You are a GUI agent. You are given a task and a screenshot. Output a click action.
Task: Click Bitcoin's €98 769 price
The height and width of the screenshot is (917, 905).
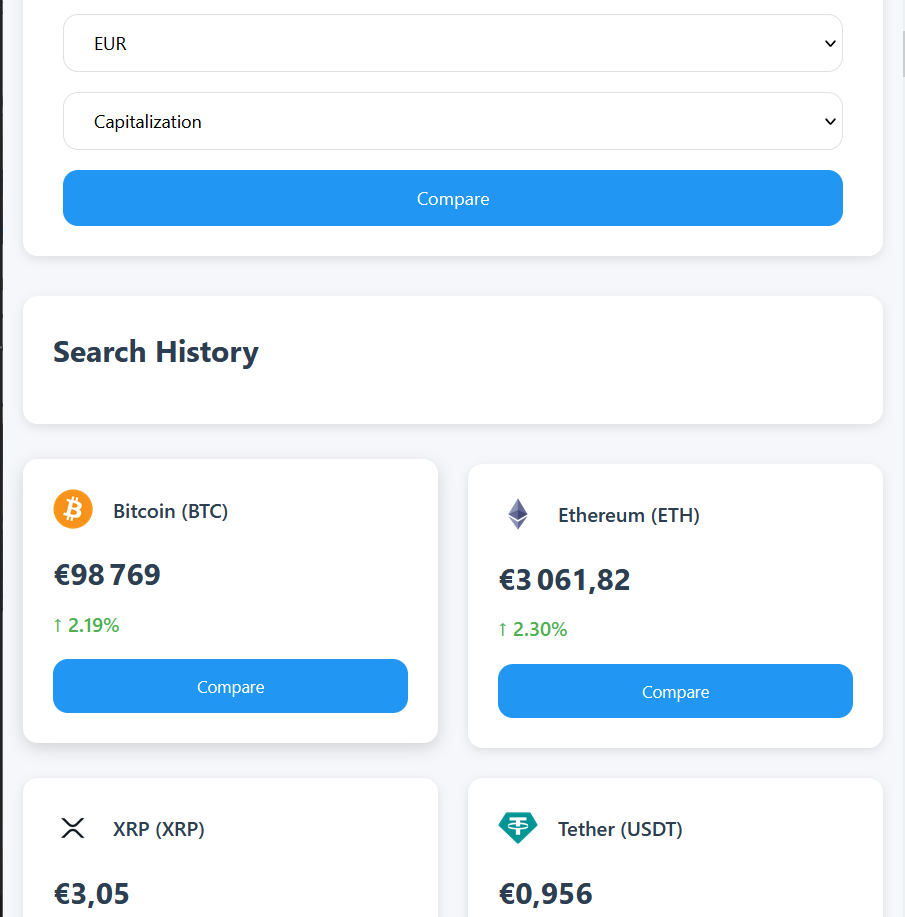tap(107, 575)
